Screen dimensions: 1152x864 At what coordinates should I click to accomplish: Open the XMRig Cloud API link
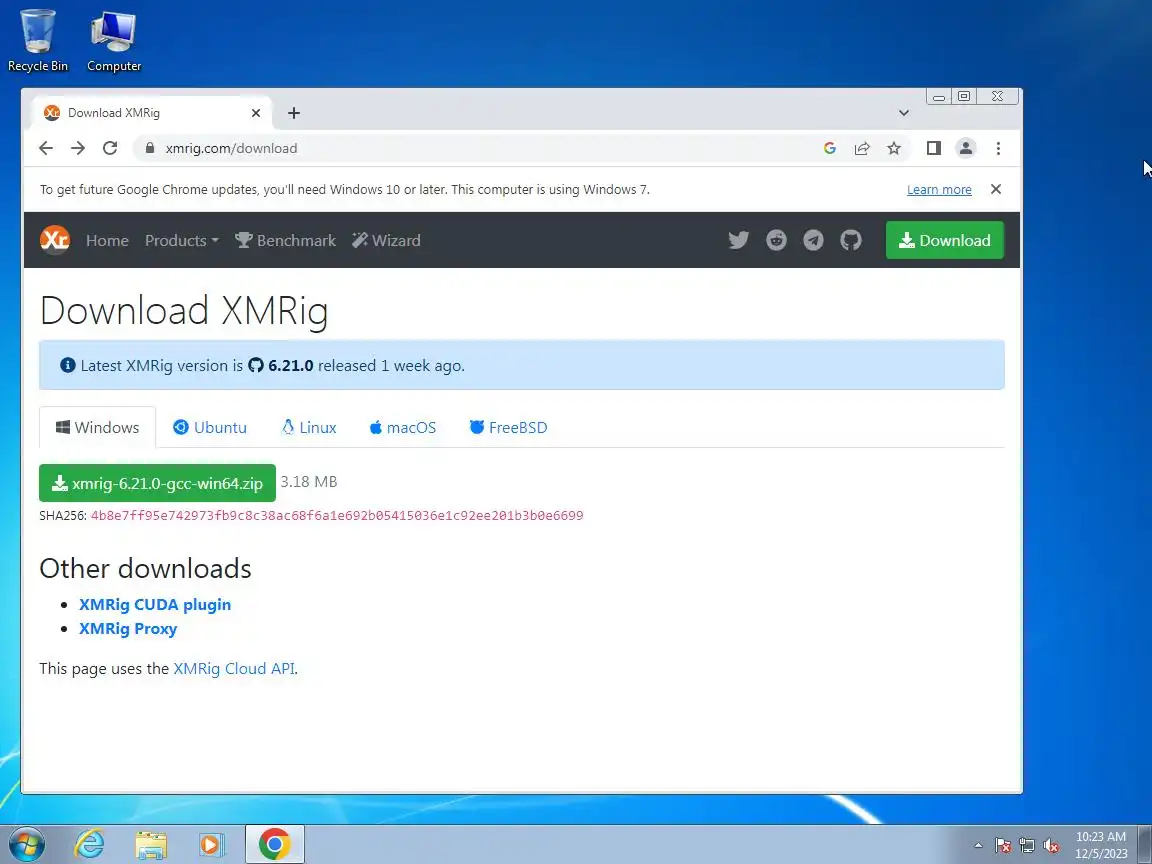pyautogui.click(x=234, y=669)
